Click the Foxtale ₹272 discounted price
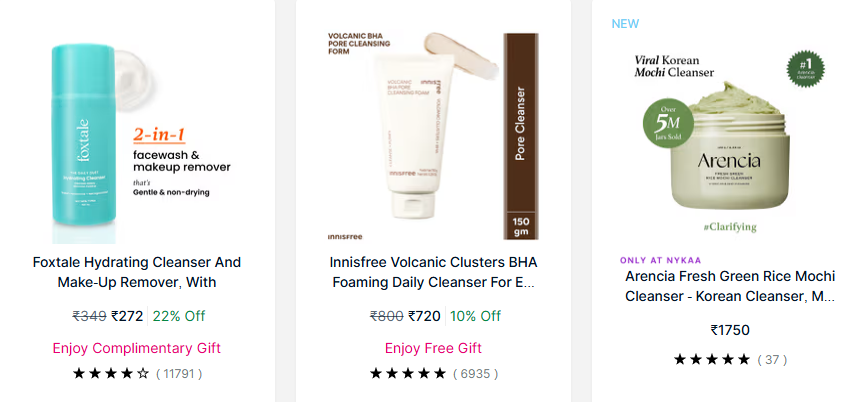Screen dimensions: 862x402 pos(126,316)
